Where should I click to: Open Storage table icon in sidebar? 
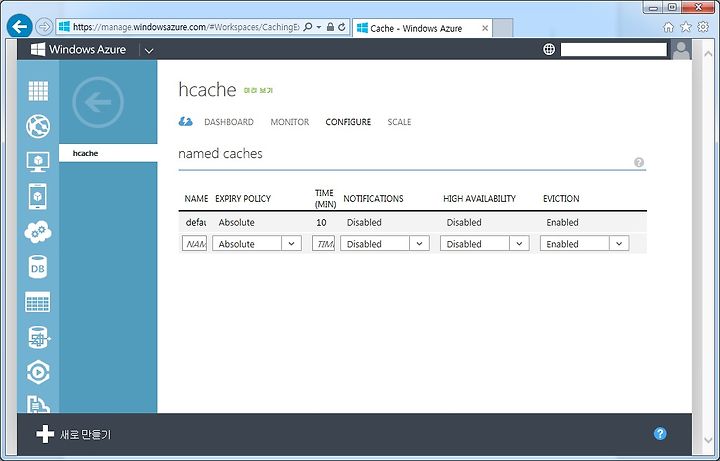coord(38,302)
